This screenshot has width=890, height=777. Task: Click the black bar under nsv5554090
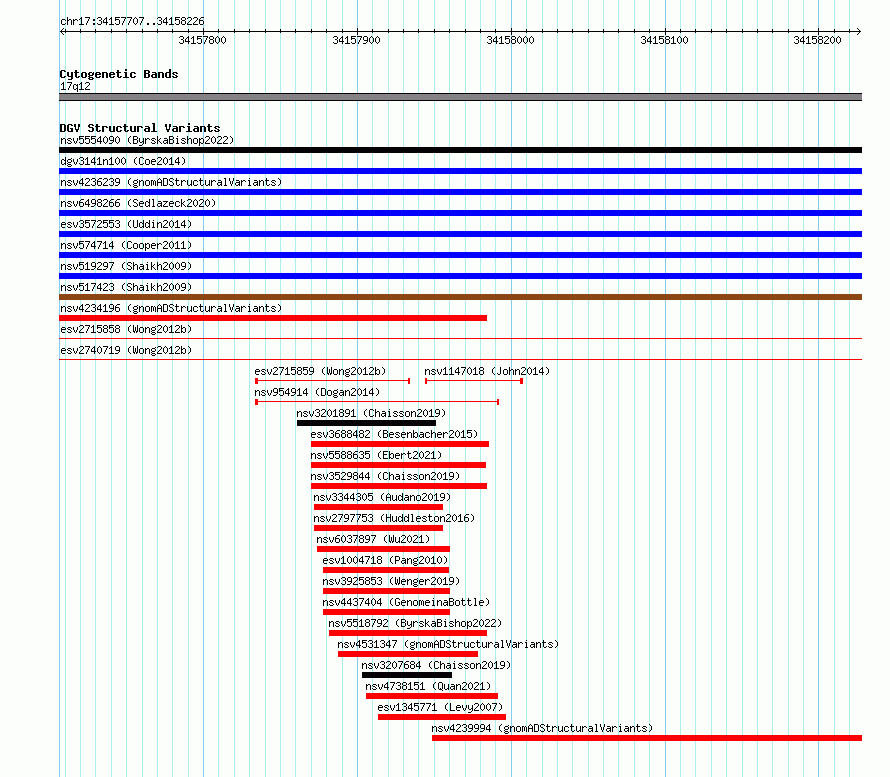click(460, 150)
